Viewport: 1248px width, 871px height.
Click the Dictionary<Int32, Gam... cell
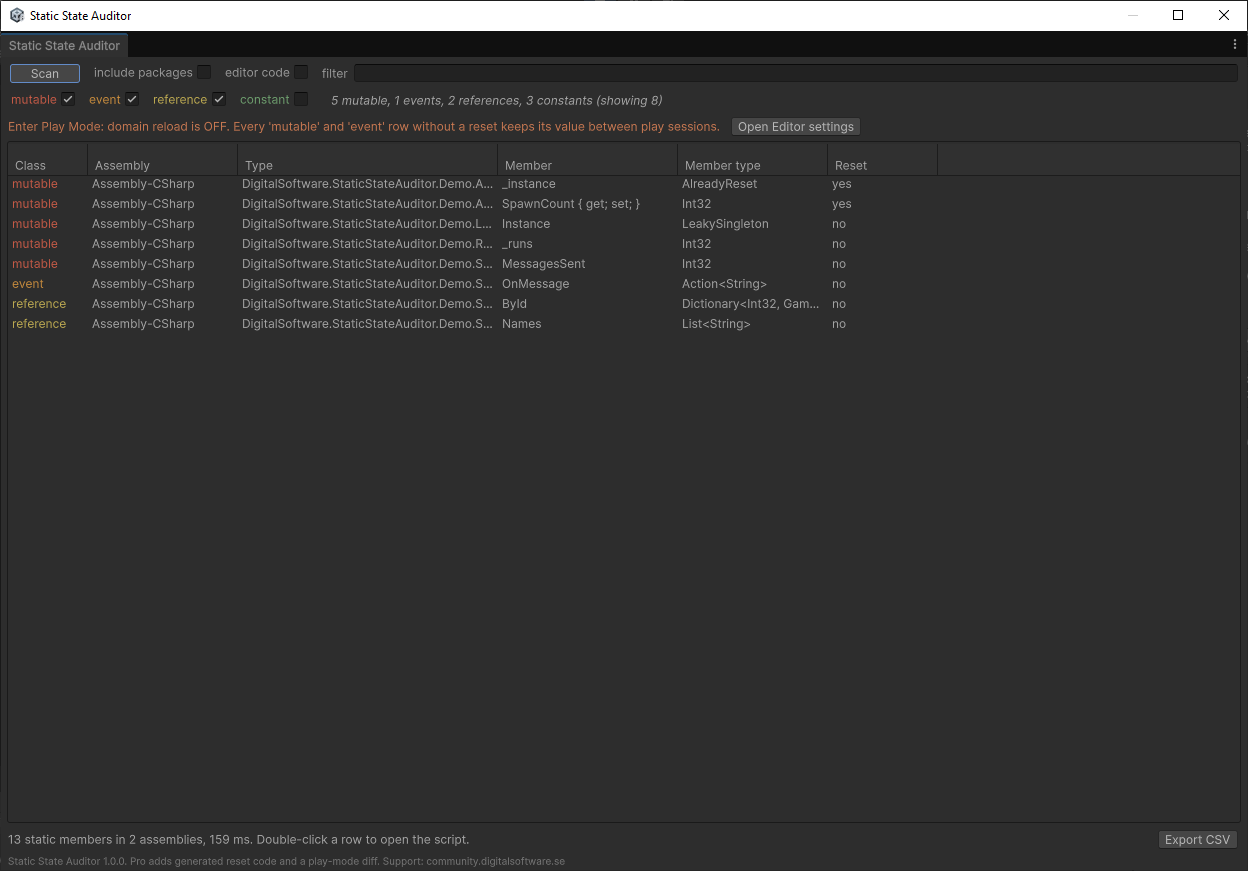pyautogui.click(x=750, y=304)
